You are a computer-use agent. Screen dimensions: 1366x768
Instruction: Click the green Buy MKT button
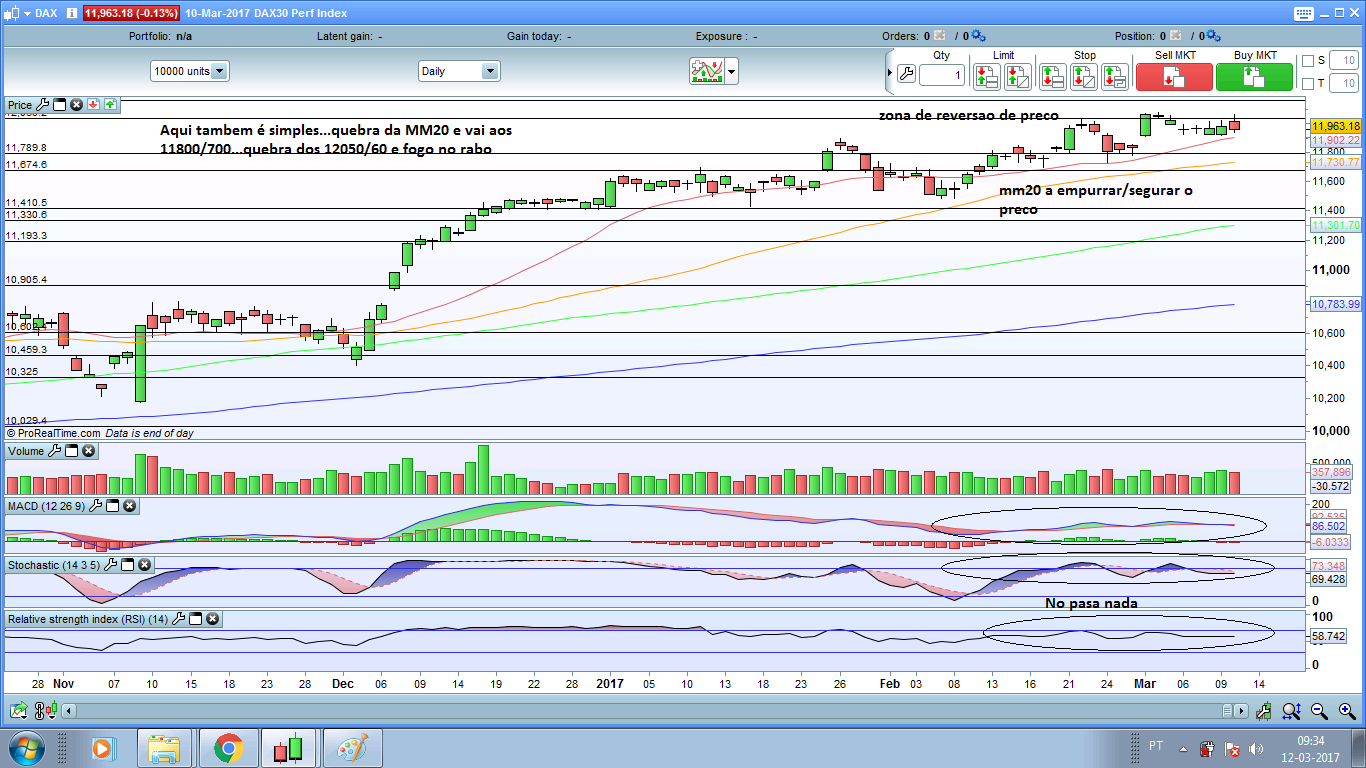coord(1254,77)
